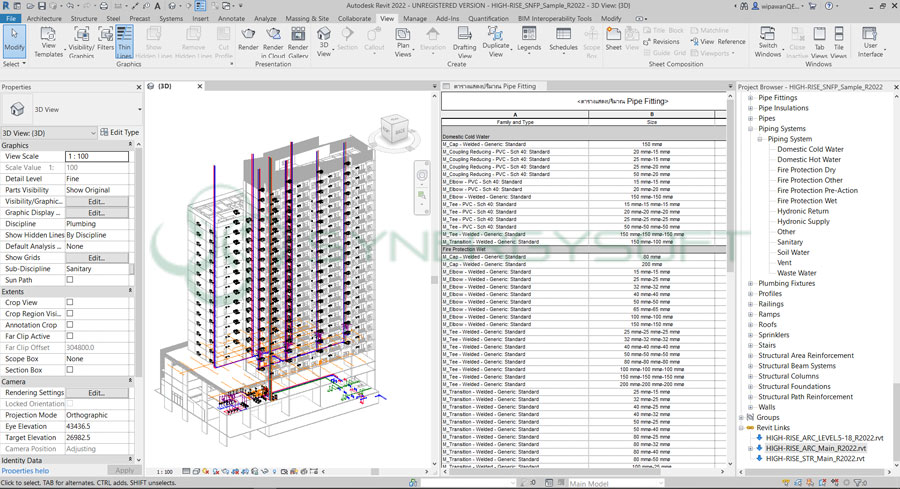Expand the Plumbing Fixtures tree node
Viewport: 900px width, 489px height.
pyautogui.click(x=751, y=283)
